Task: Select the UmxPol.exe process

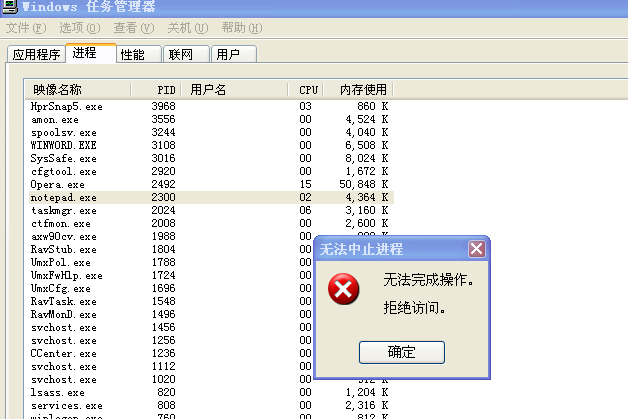Action: [171, 262]
